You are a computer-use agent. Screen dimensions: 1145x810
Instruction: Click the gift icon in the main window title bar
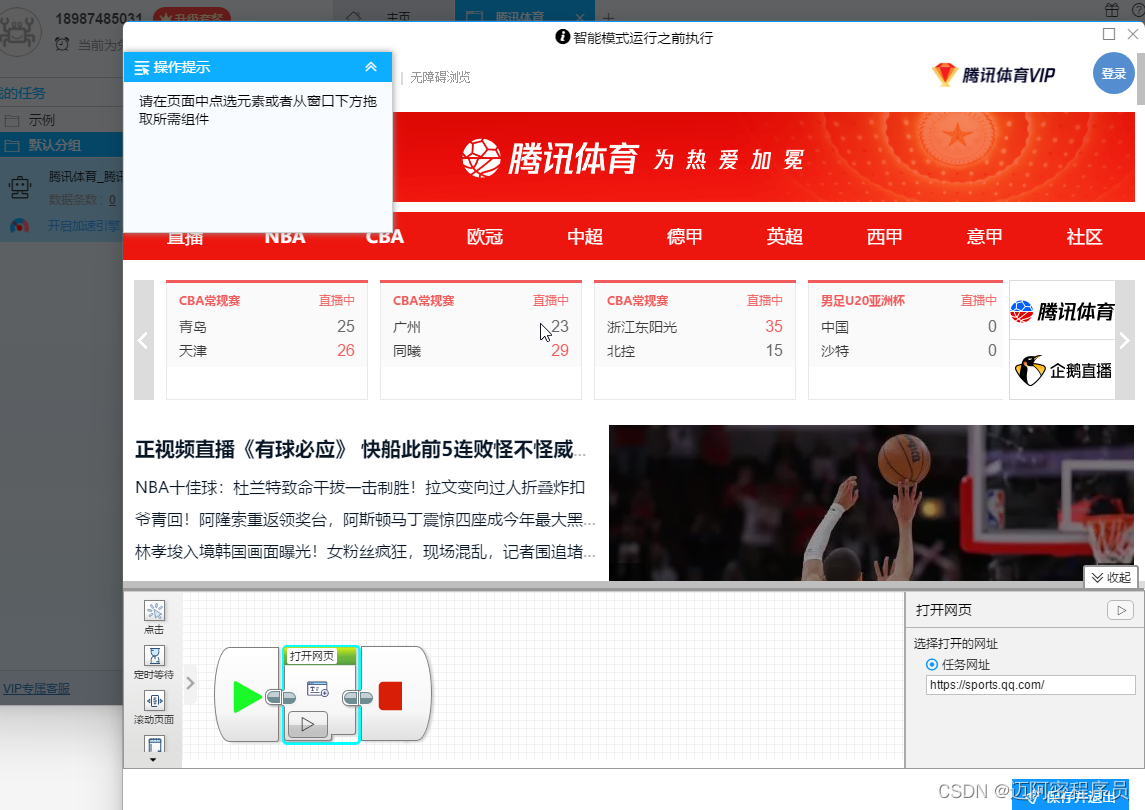click(1111, 10)
